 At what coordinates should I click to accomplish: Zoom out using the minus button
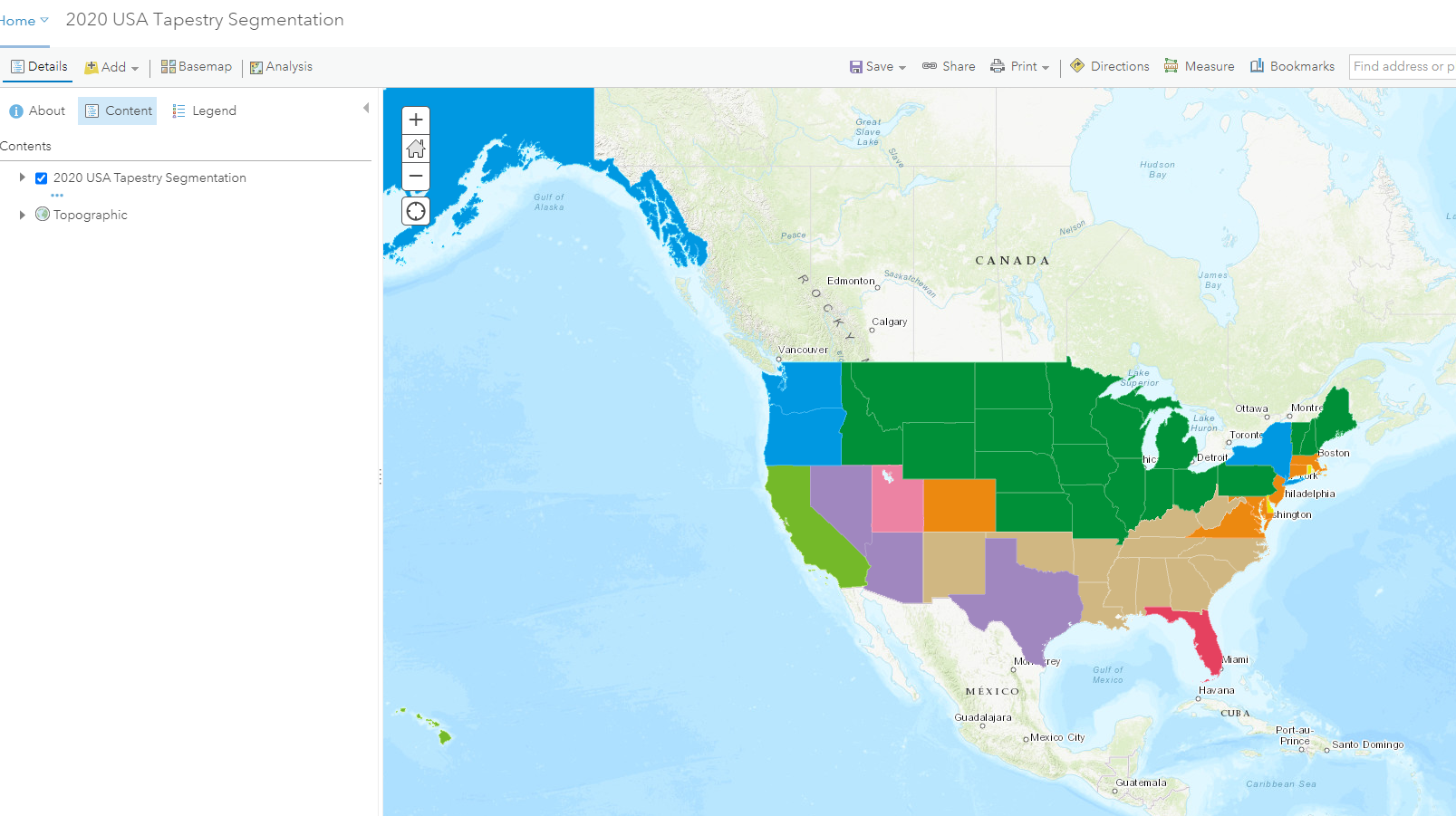click(415, 176)
